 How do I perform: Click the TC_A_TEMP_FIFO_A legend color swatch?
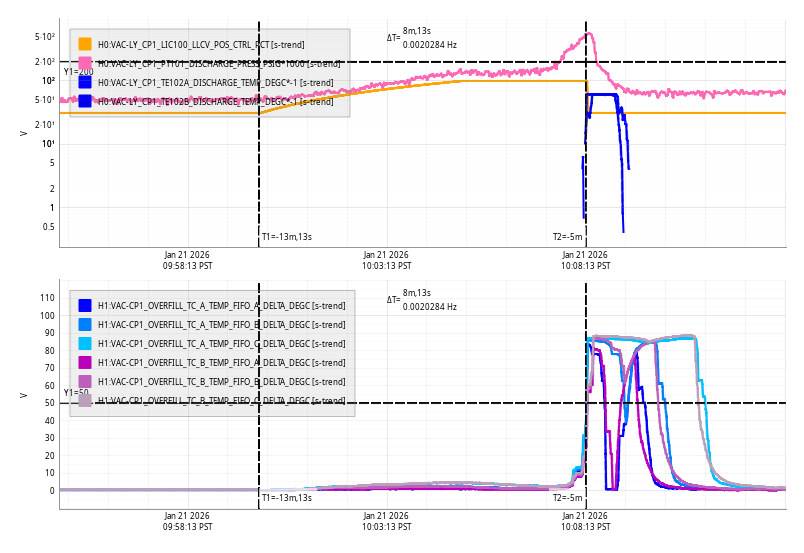tap(85, 305)
